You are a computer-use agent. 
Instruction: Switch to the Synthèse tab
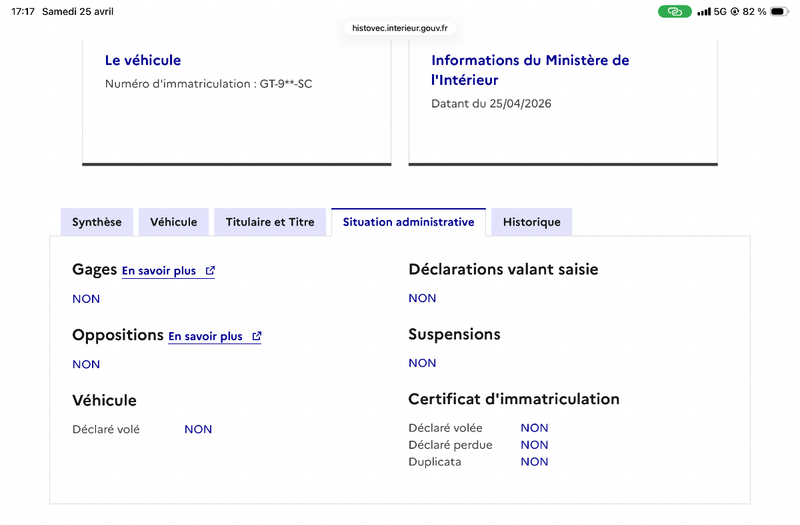97,222
